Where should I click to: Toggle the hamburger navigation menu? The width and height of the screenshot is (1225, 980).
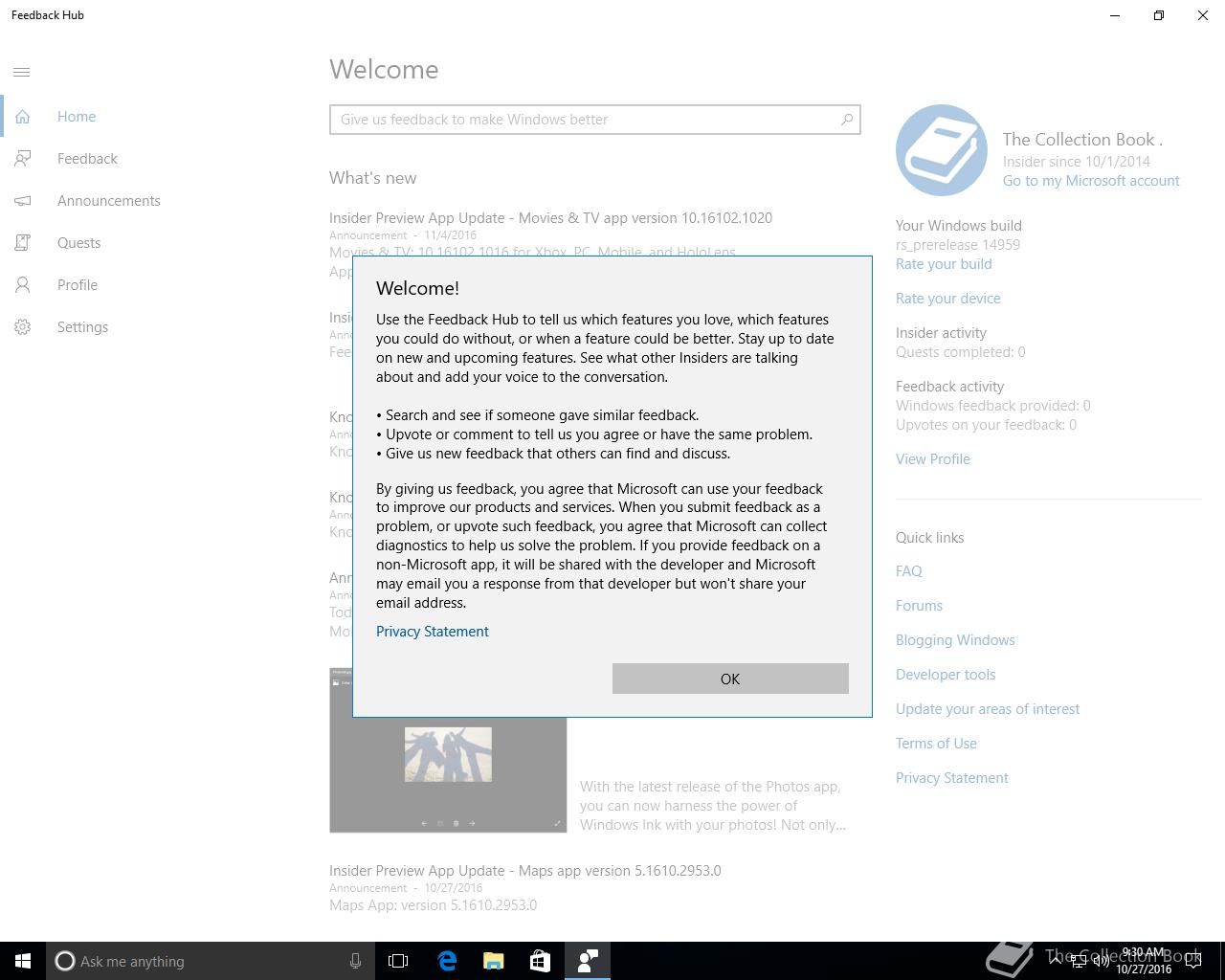[x=22, y=73]
